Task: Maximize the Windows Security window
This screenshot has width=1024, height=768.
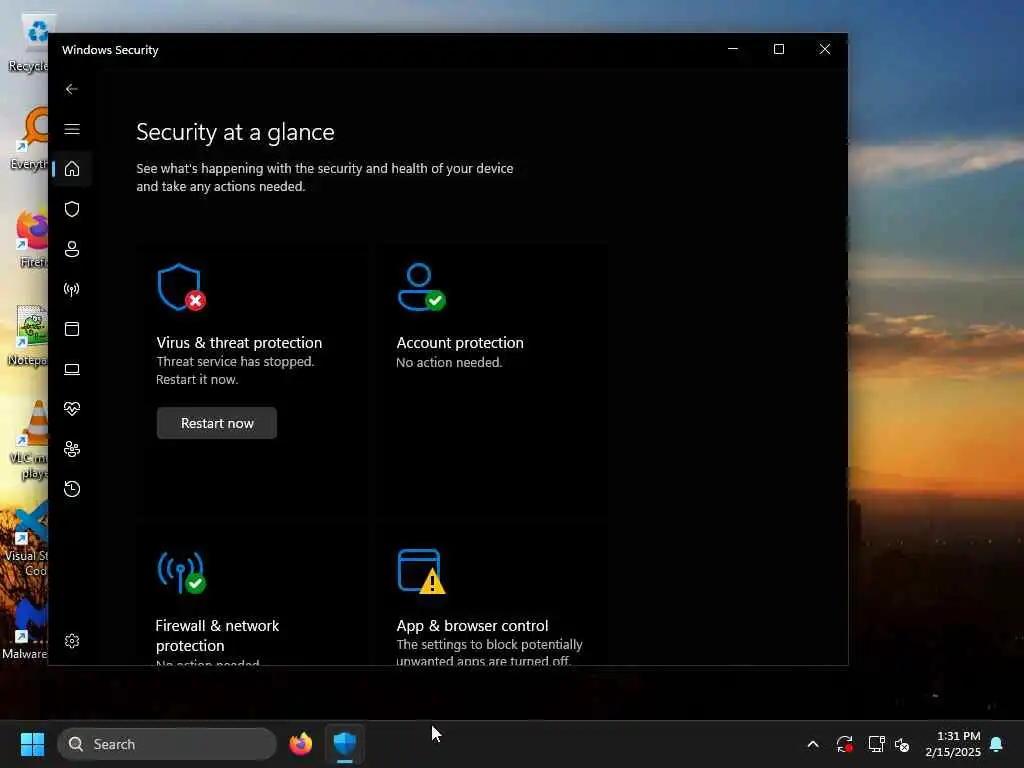Action: pyautogui.click(x=778, y=49)
